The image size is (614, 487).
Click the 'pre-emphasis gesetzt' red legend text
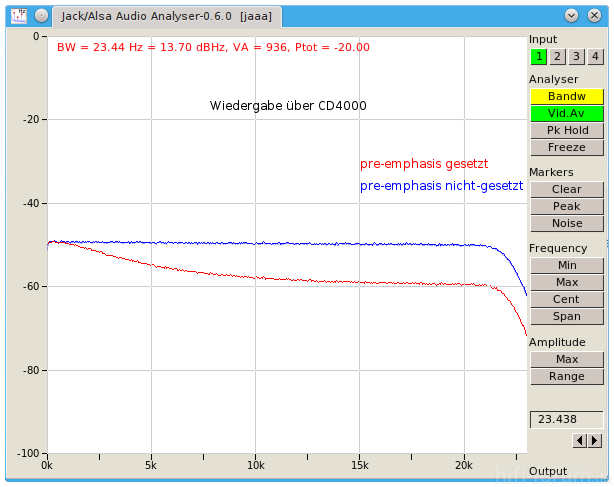click(x=424, y=164)
